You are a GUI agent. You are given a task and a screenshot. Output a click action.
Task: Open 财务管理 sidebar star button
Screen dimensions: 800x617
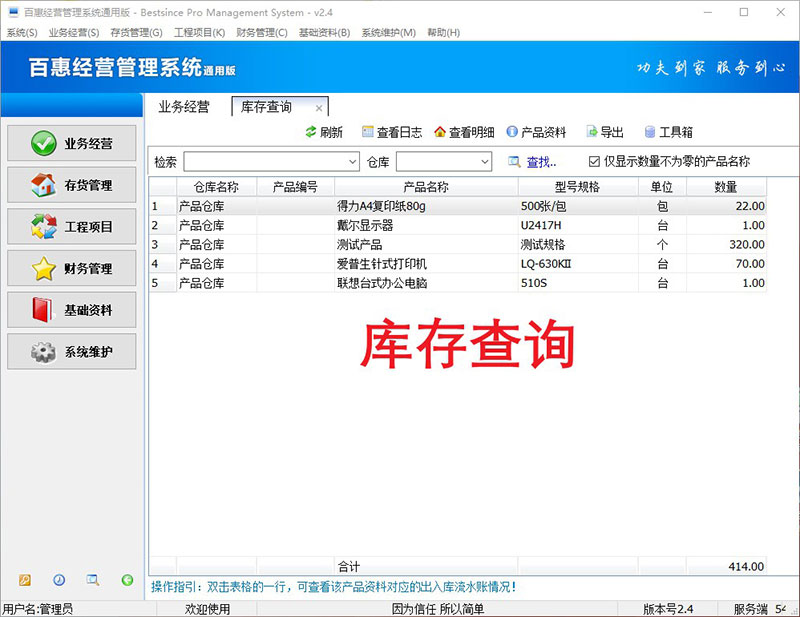[71, 268]
